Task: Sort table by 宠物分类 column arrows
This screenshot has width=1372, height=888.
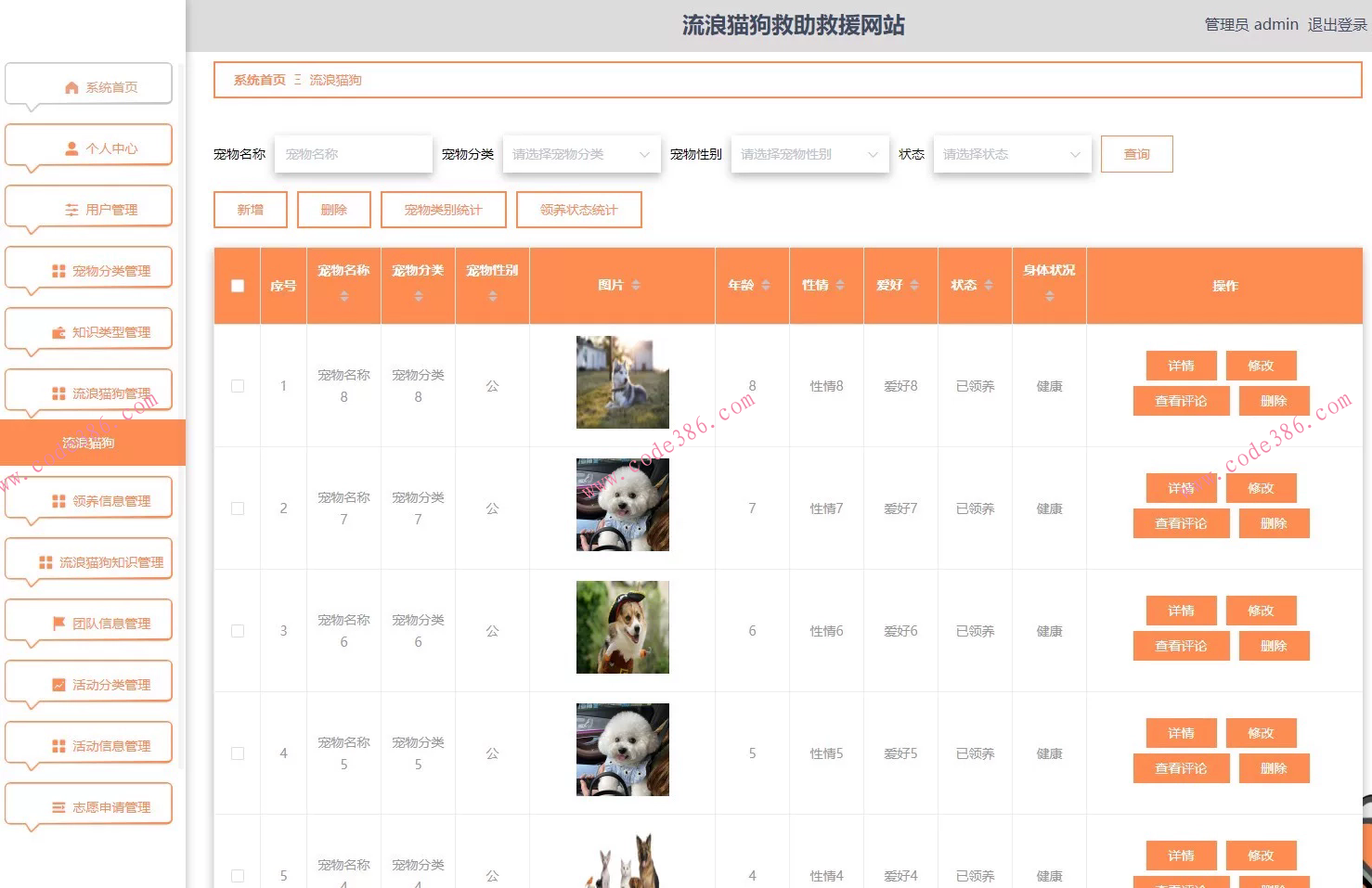Action: point(419,296)
